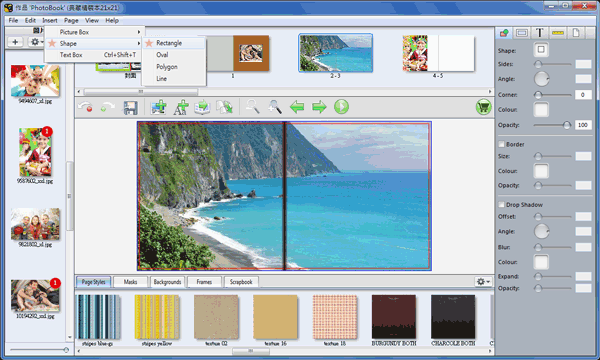Click the Corner value field
Screen dimensions: 600x360
(583, 94)
